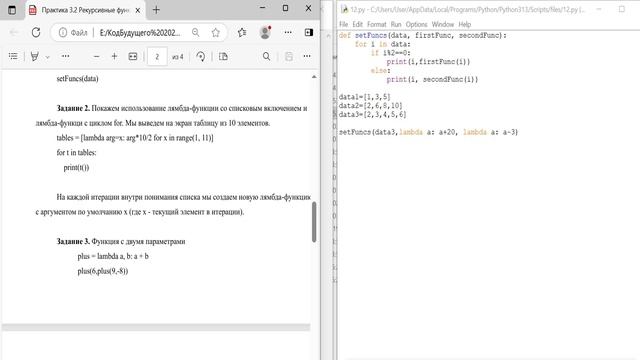Click the 'tables = [lambda arg=x...' line

(x=135, y=138)
